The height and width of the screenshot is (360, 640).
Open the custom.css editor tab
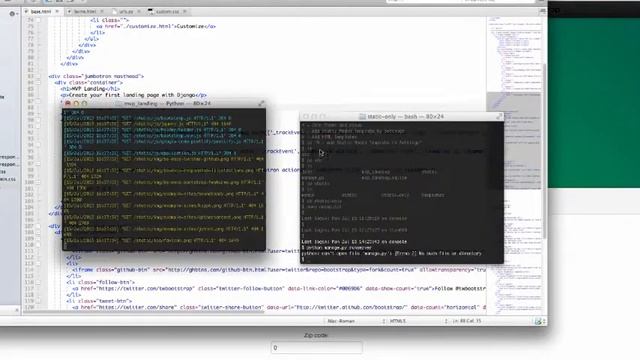pos(167,11)
